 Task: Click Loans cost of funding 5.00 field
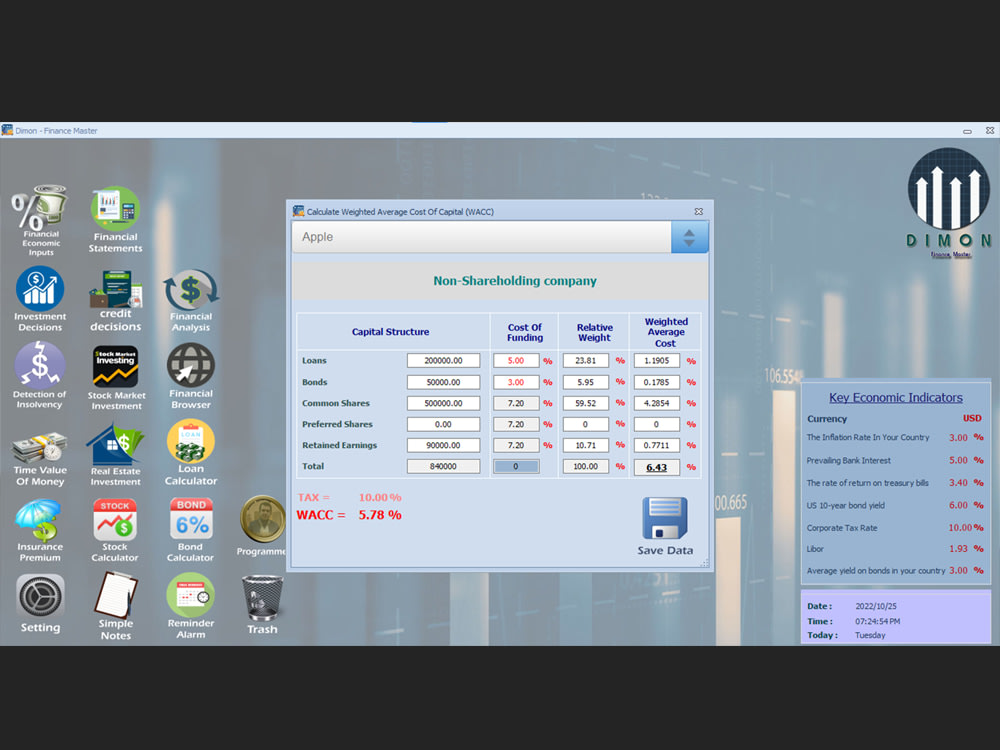[516, 360]
